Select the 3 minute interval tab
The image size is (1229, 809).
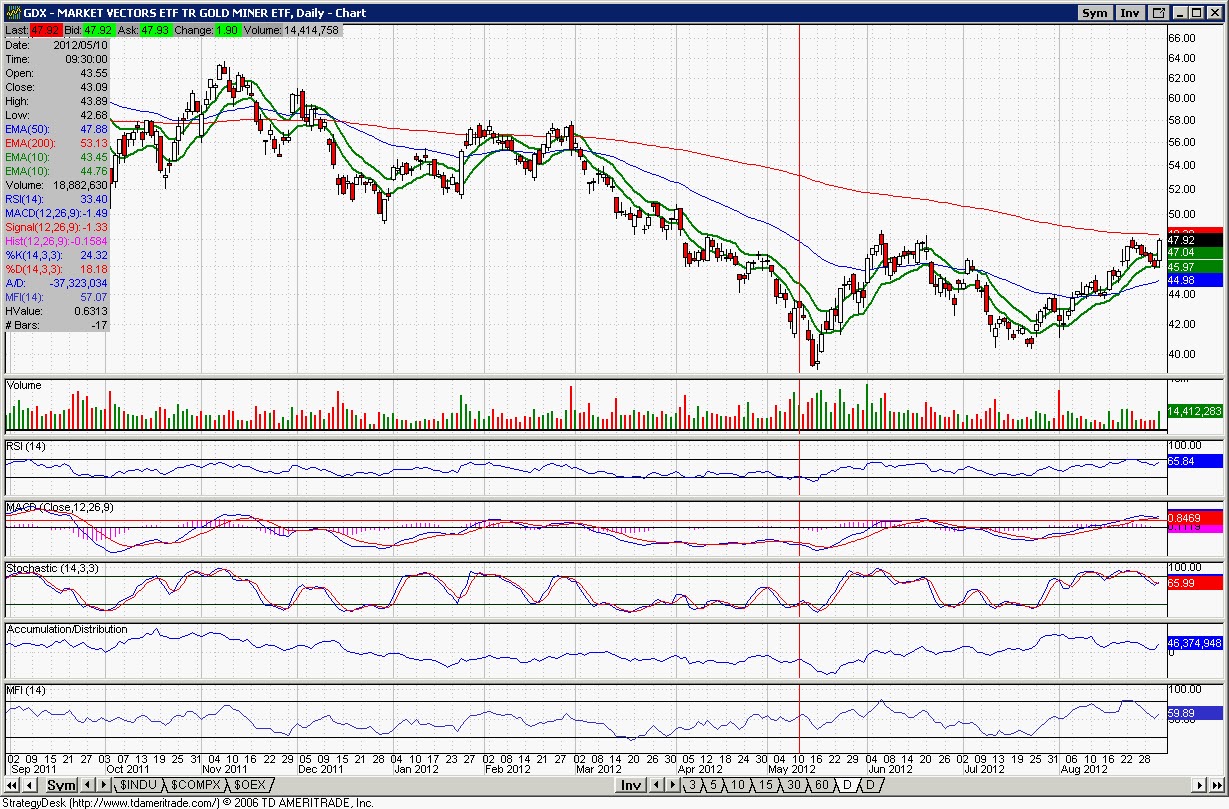click(x=692, y=785)
